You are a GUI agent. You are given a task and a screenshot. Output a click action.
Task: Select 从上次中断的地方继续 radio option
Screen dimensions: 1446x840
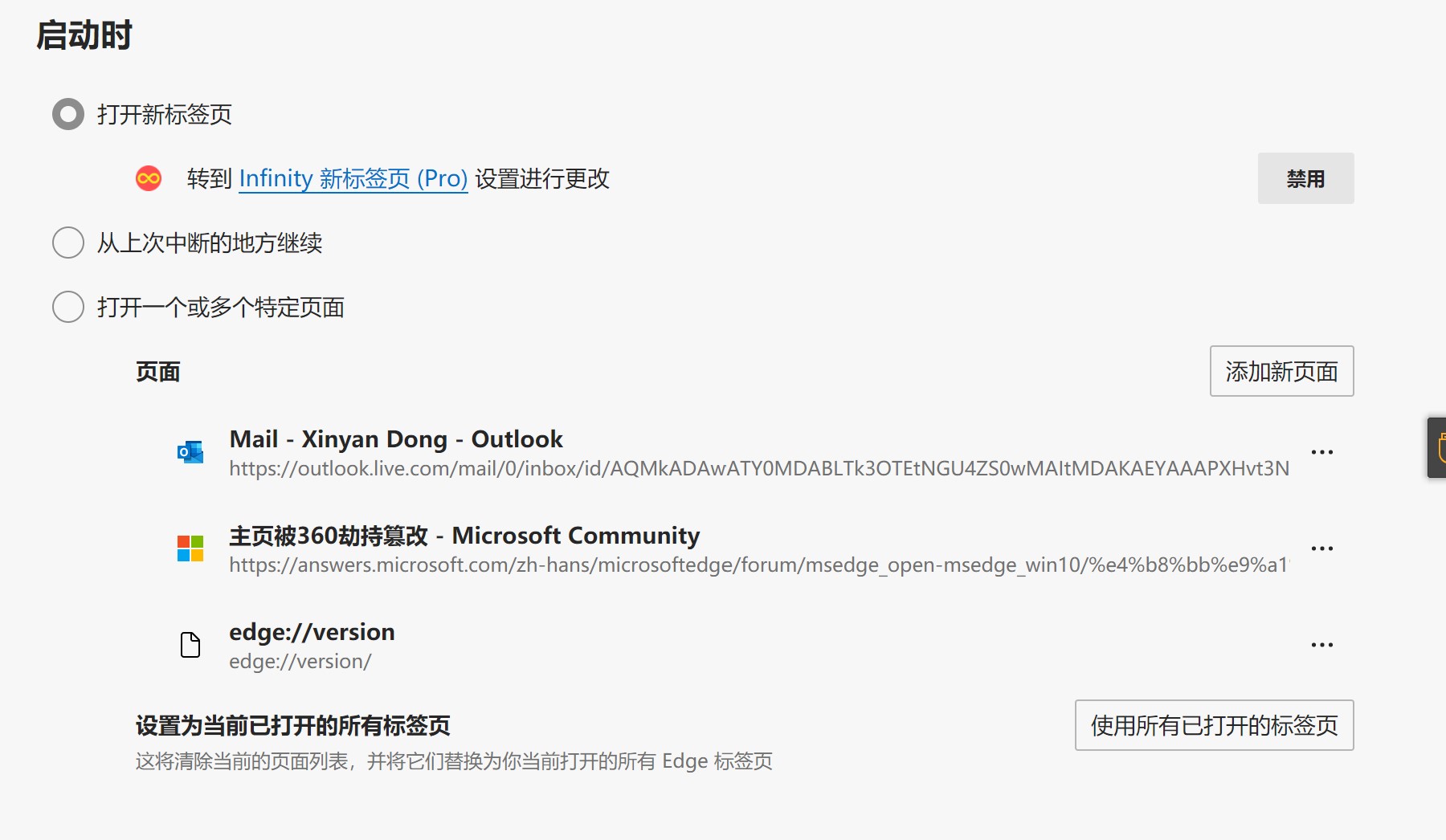pyautogui.click(x=68, y=243)
